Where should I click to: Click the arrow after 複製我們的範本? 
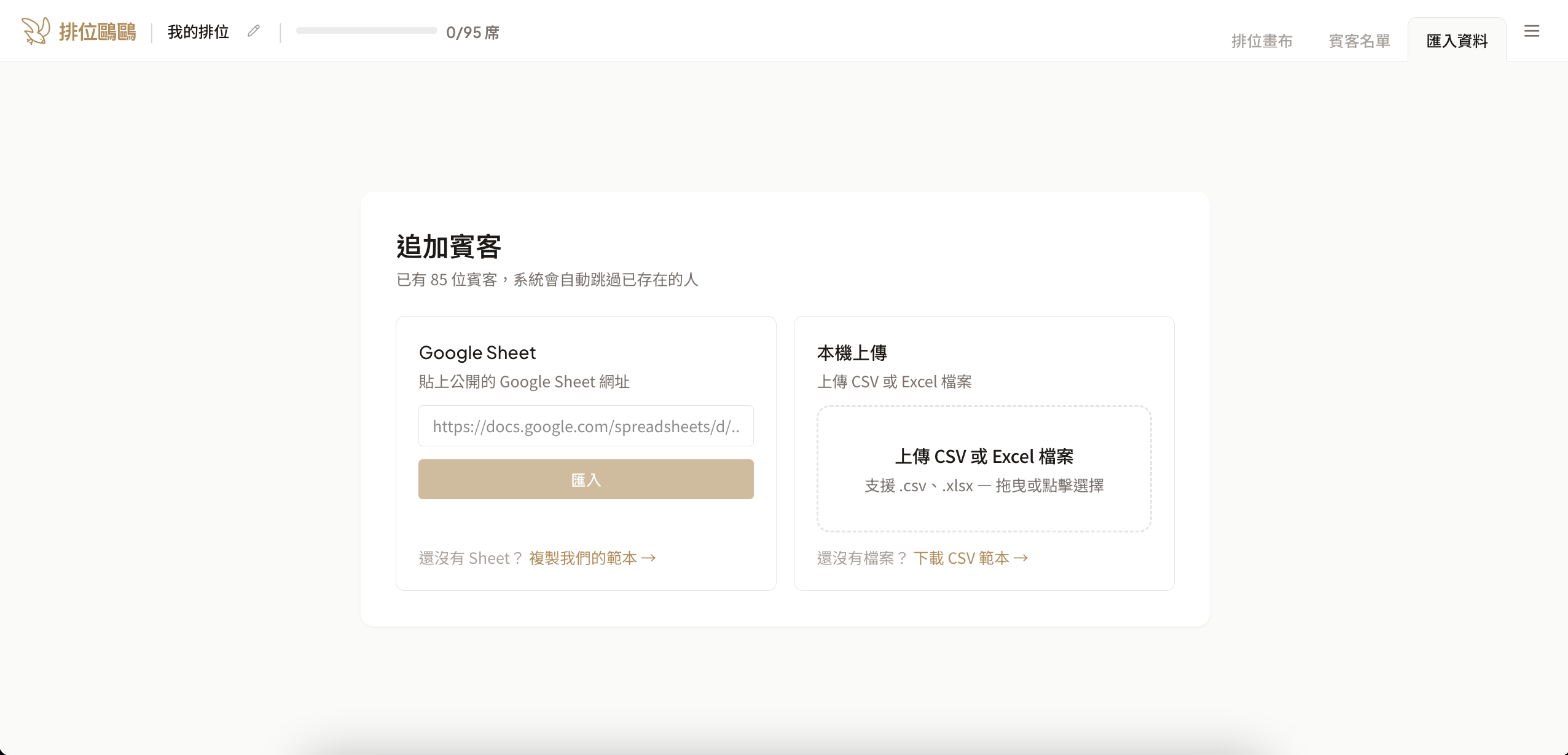pos(649,558)
